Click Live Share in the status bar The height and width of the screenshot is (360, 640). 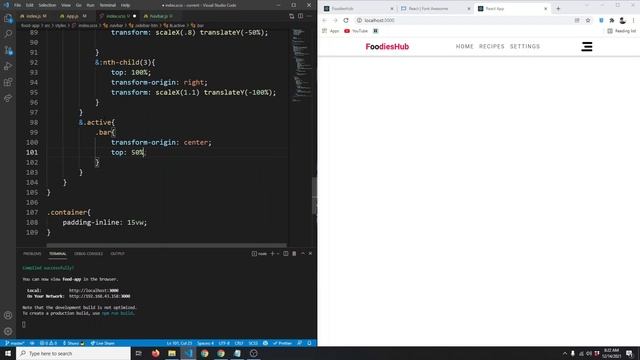pos(102,343)
